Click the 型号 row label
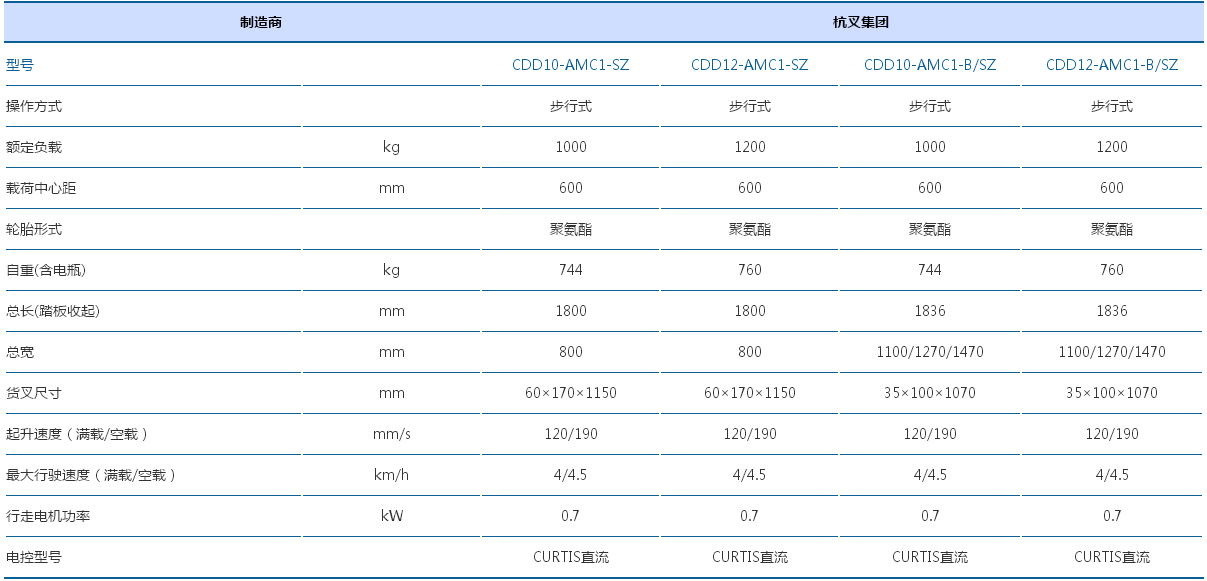The width and height of the screenshot is (1207, 581). 20,65
